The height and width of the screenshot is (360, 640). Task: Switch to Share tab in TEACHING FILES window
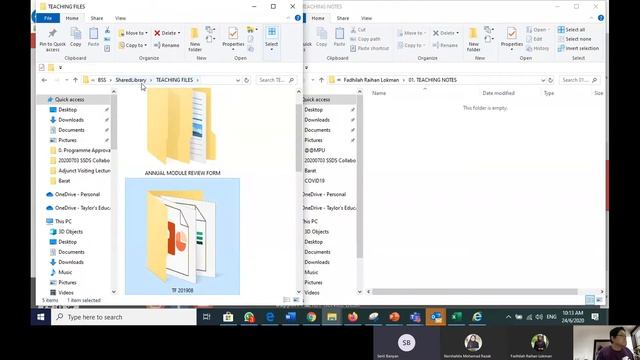[97, 18]
